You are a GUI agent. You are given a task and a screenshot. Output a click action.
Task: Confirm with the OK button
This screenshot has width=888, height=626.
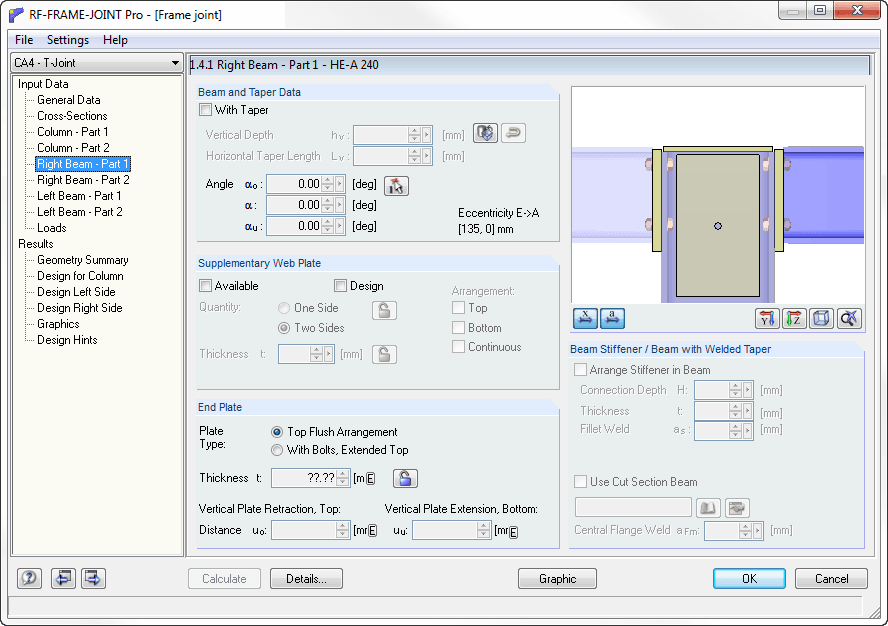point(749,579)
